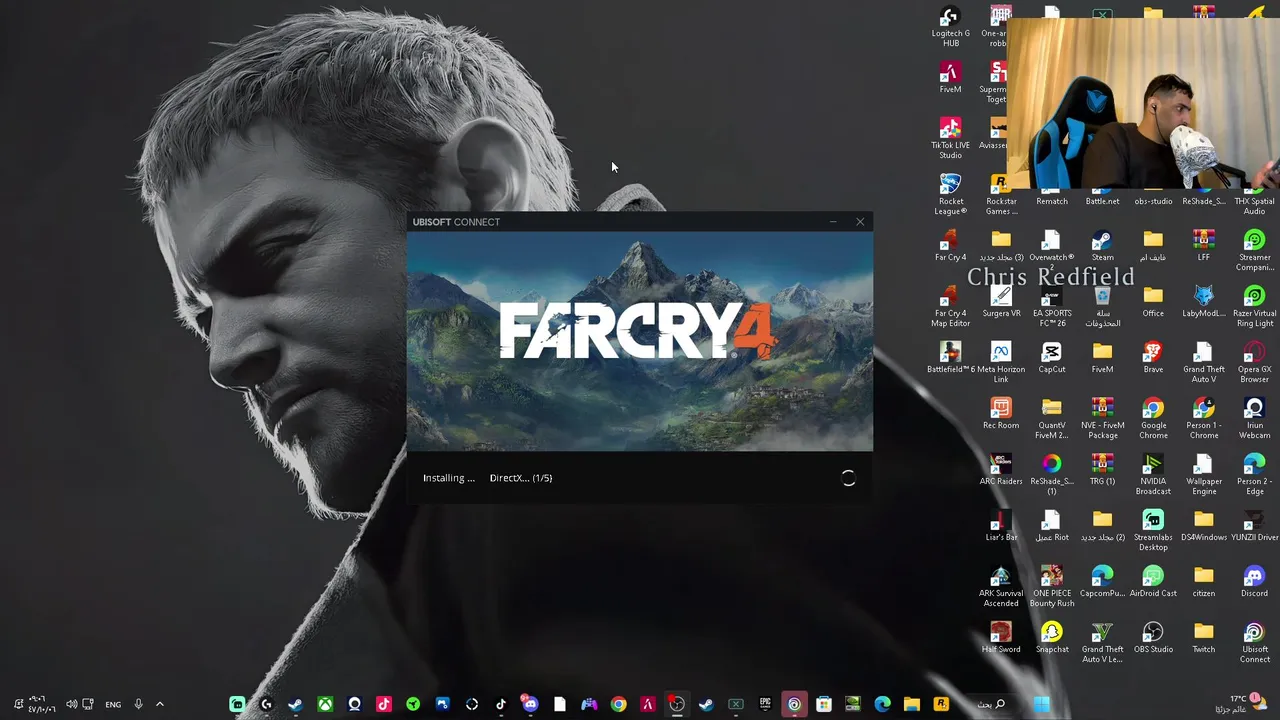Select the Snapchat desktop shortcut
Screen dimensions: 1280x720
click(1052, 638)
